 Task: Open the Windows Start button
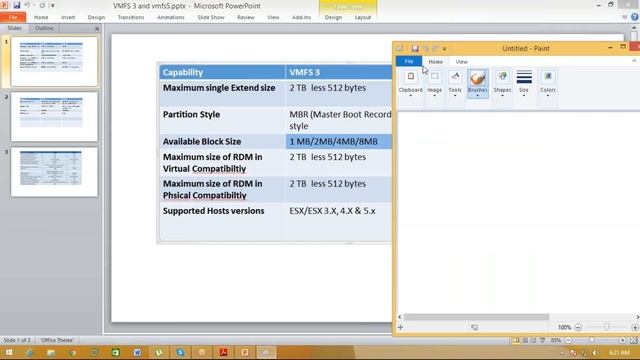[x=9, y=352]
